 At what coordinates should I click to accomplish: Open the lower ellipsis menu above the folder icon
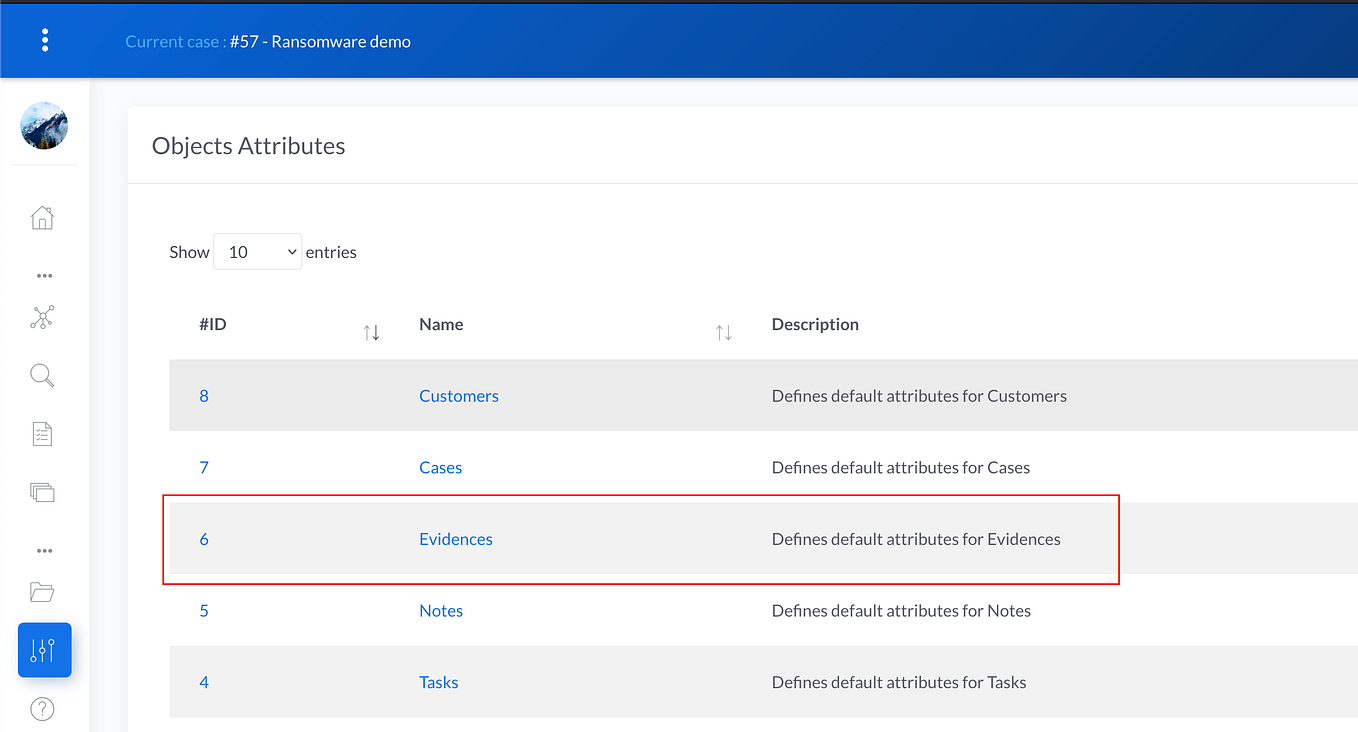[42, 549]
